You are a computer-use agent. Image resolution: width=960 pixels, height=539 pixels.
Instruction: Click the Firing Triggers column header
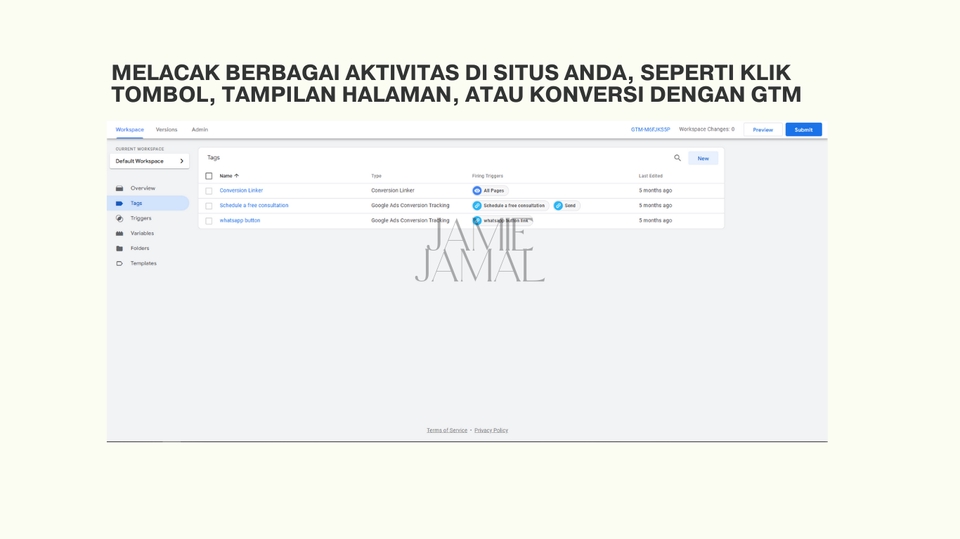tap(487, 176)
